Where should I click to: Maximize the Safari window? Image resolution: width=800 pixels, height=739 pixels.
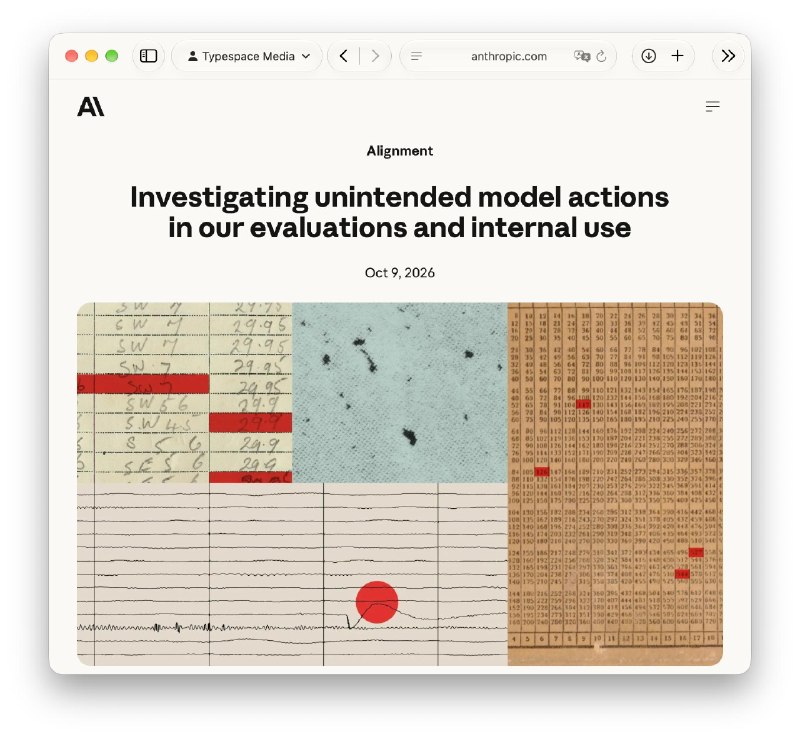tap(112, 56)
